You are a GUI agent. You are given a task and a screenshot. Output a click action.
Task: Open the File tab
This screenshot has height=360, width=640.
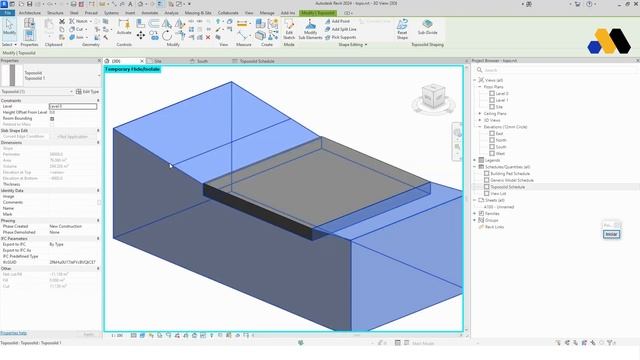click(x=7, y=13)
